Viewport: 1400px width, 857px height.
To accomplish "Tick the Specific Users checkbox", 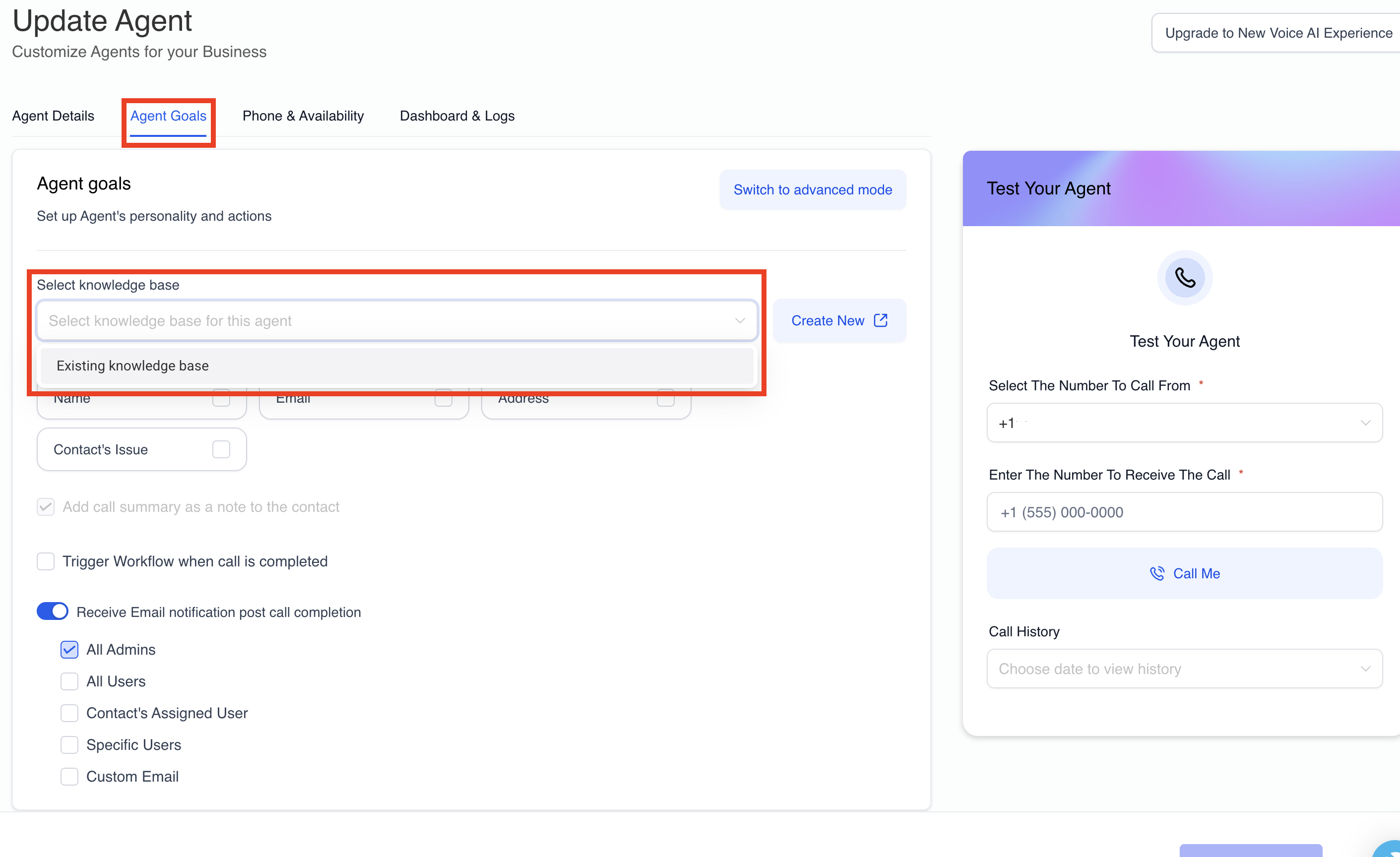I will (69, 744).
